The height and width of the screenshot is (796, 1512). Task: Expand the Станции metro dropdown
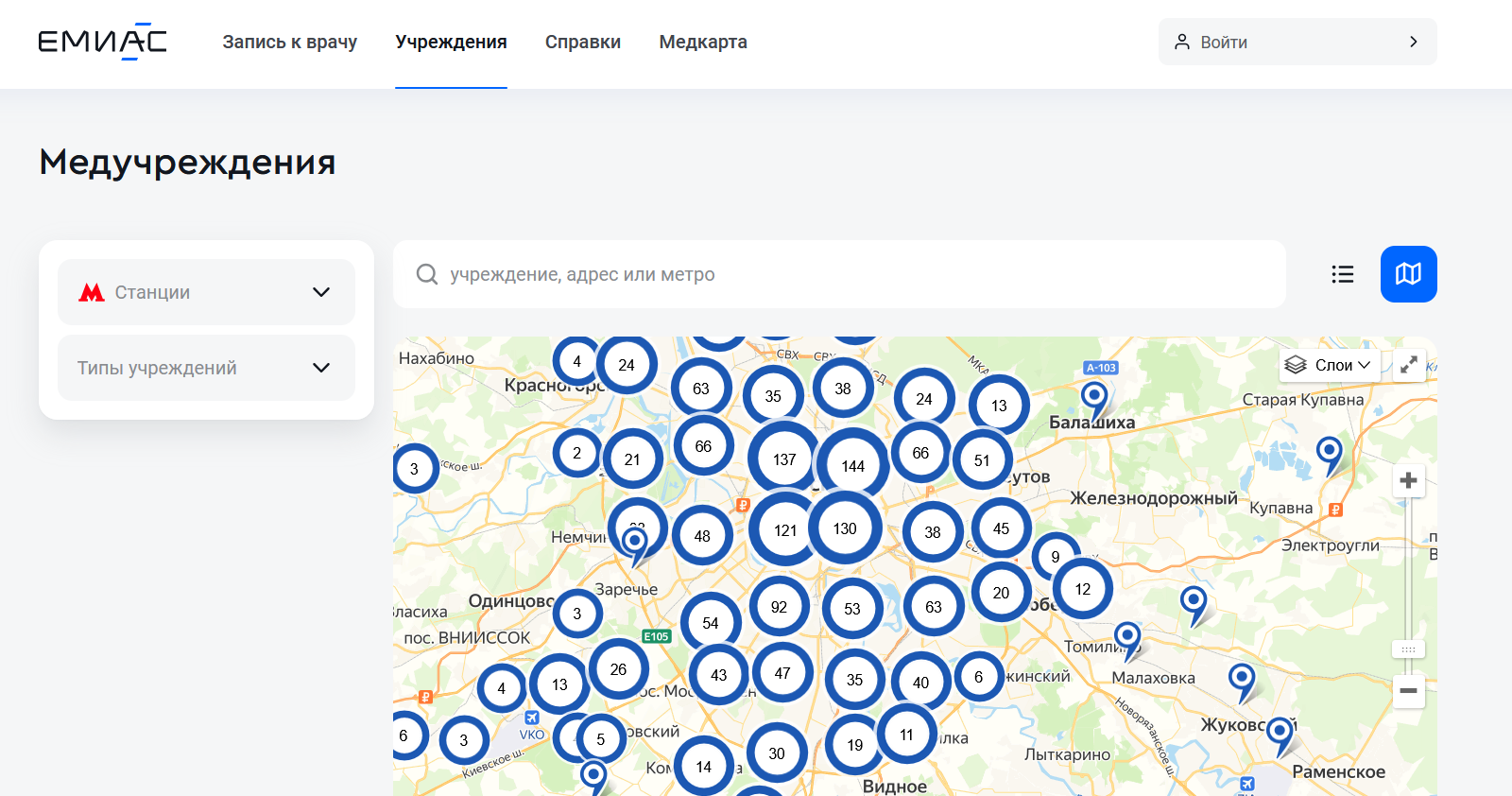(206, 292)
